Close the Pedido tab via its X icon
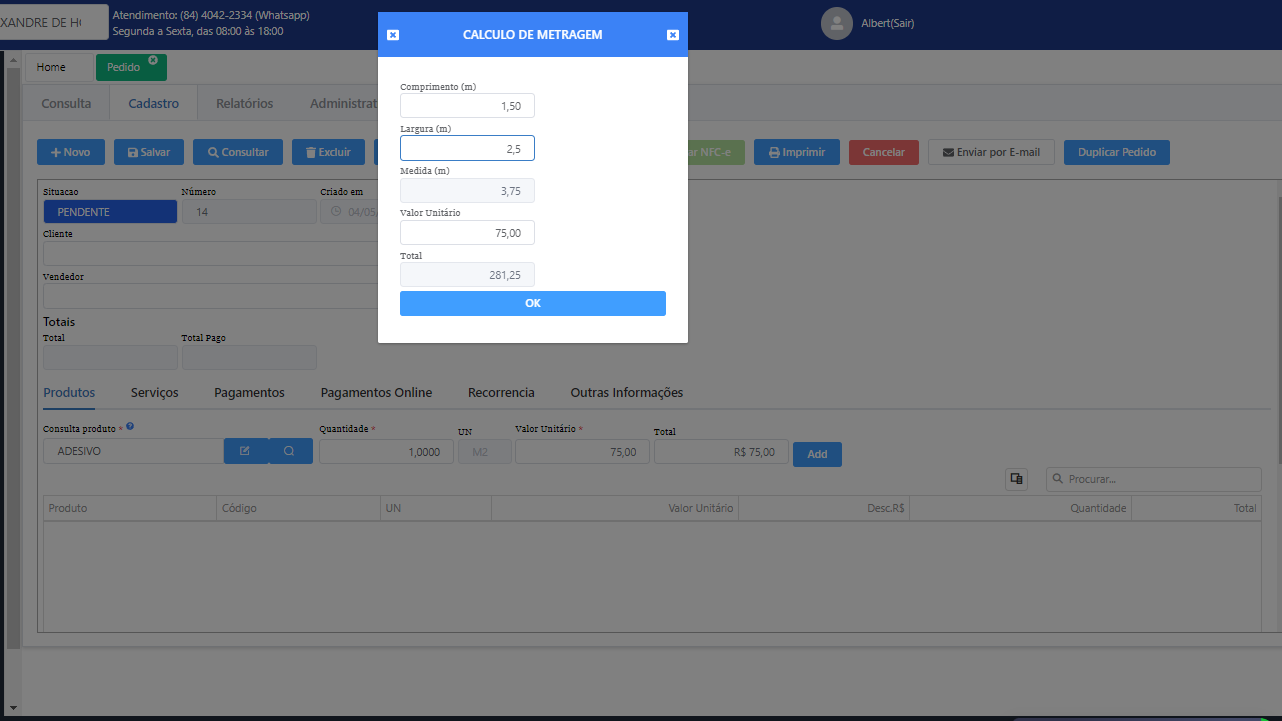This screenshot has height=721, width=1282. [153, 60]
